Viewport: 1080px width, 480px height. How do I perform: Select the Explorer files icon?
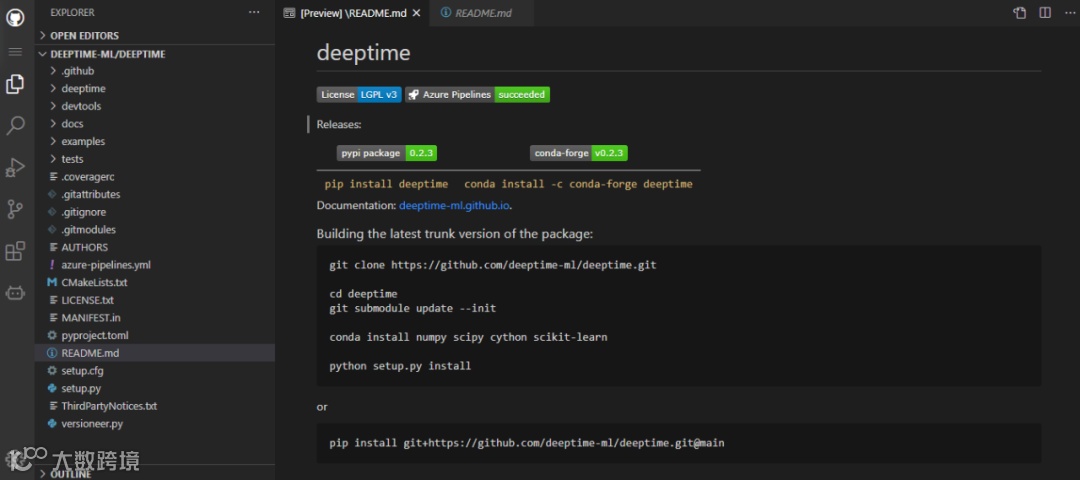click(x=15, y=84)
